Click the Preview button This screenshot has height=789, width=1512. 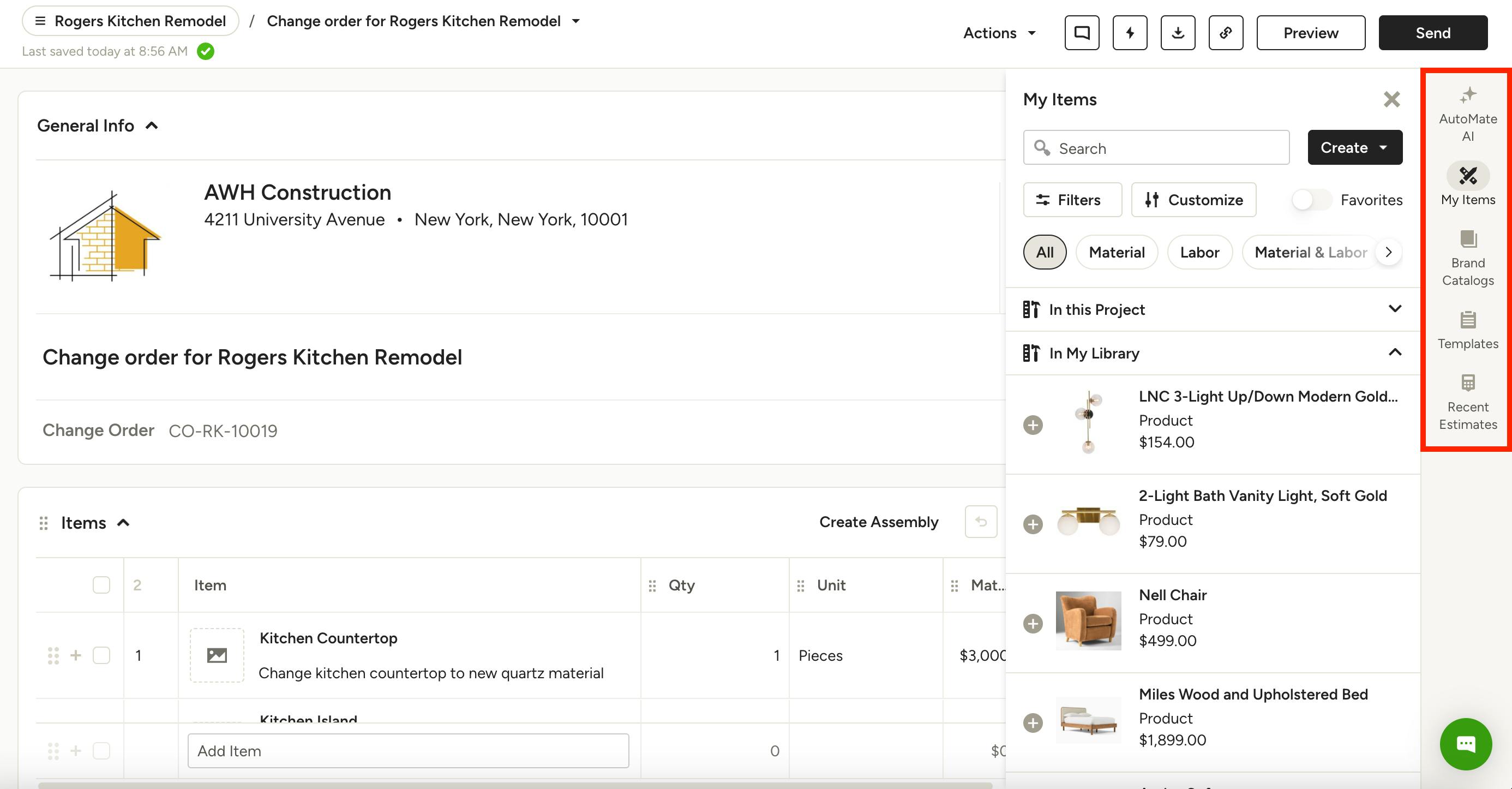pos(1310,33)
